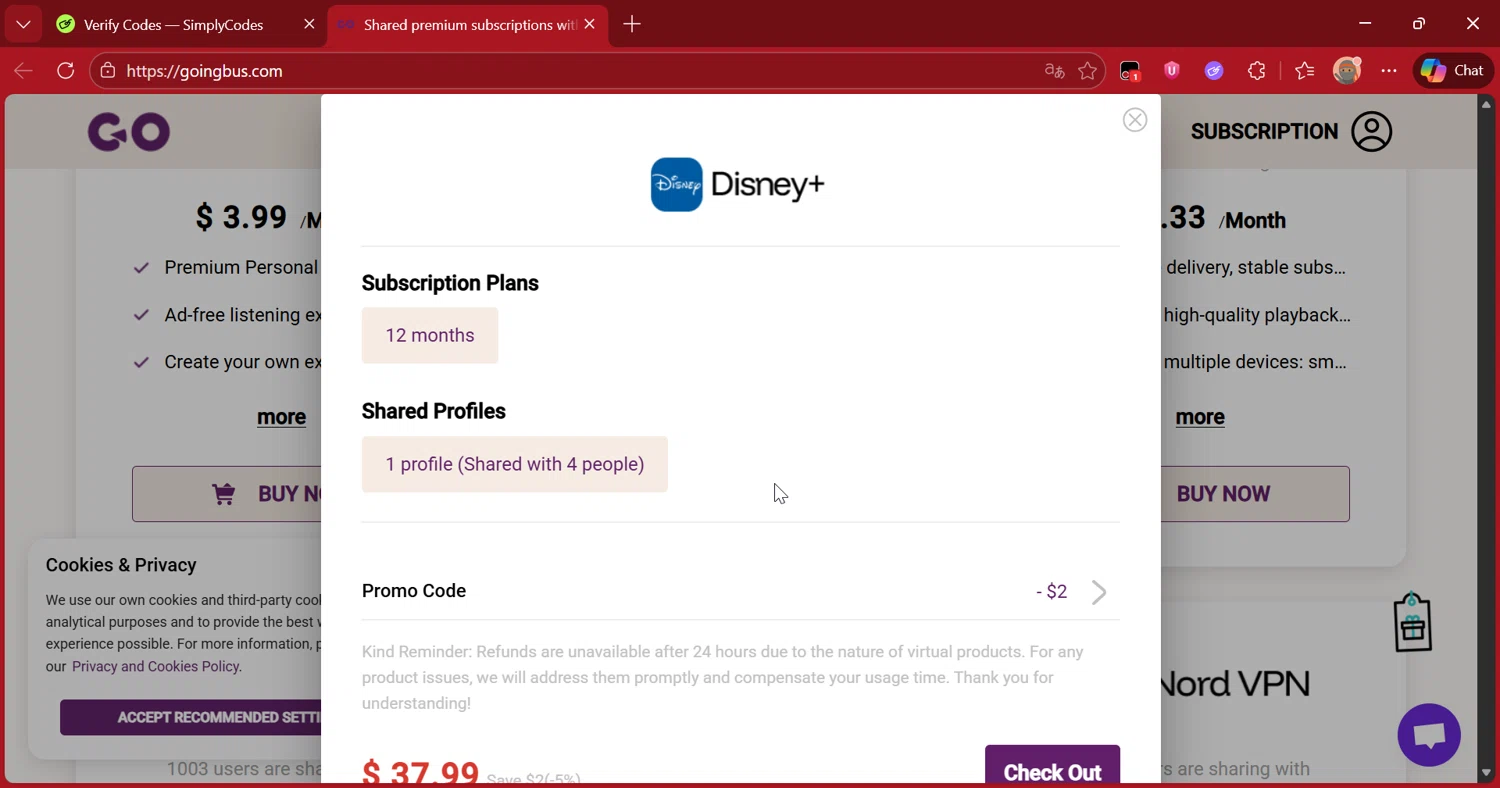Click the Disney+ logo icon
1500x788 pixels.
tap(676, 184)
